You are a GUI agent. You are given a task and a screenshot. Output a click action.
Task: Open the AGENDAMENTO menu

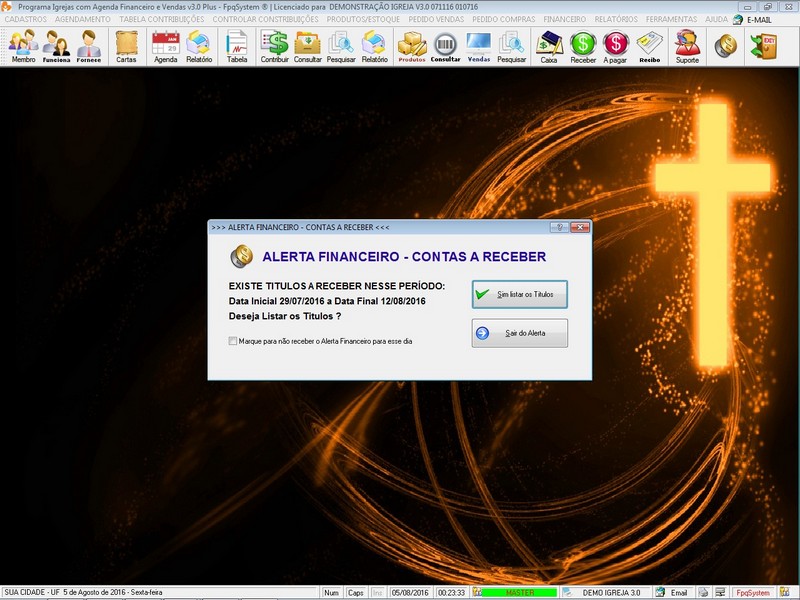pyautogui.click(x=83, y=19)
